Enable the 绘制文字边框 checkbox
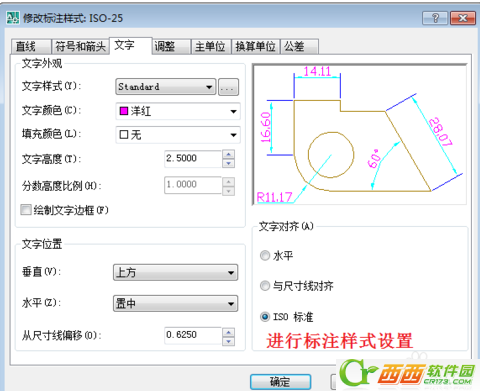The width and height of the screenshot is (480, 391). 26,210
